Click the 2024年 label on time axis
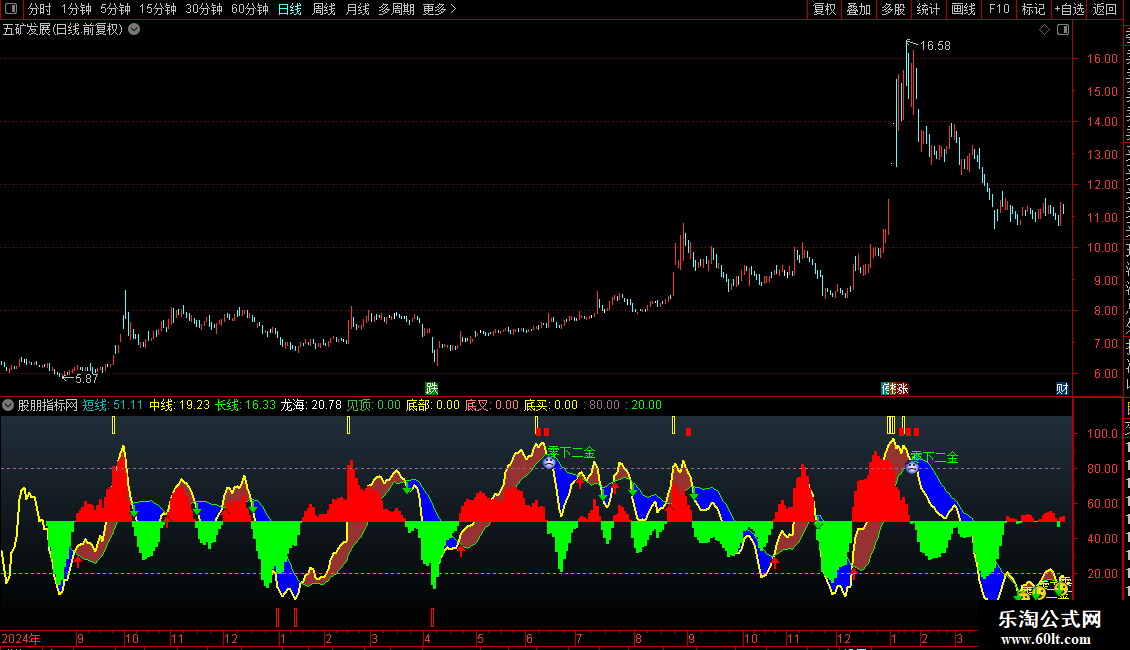 click(21, 638)
